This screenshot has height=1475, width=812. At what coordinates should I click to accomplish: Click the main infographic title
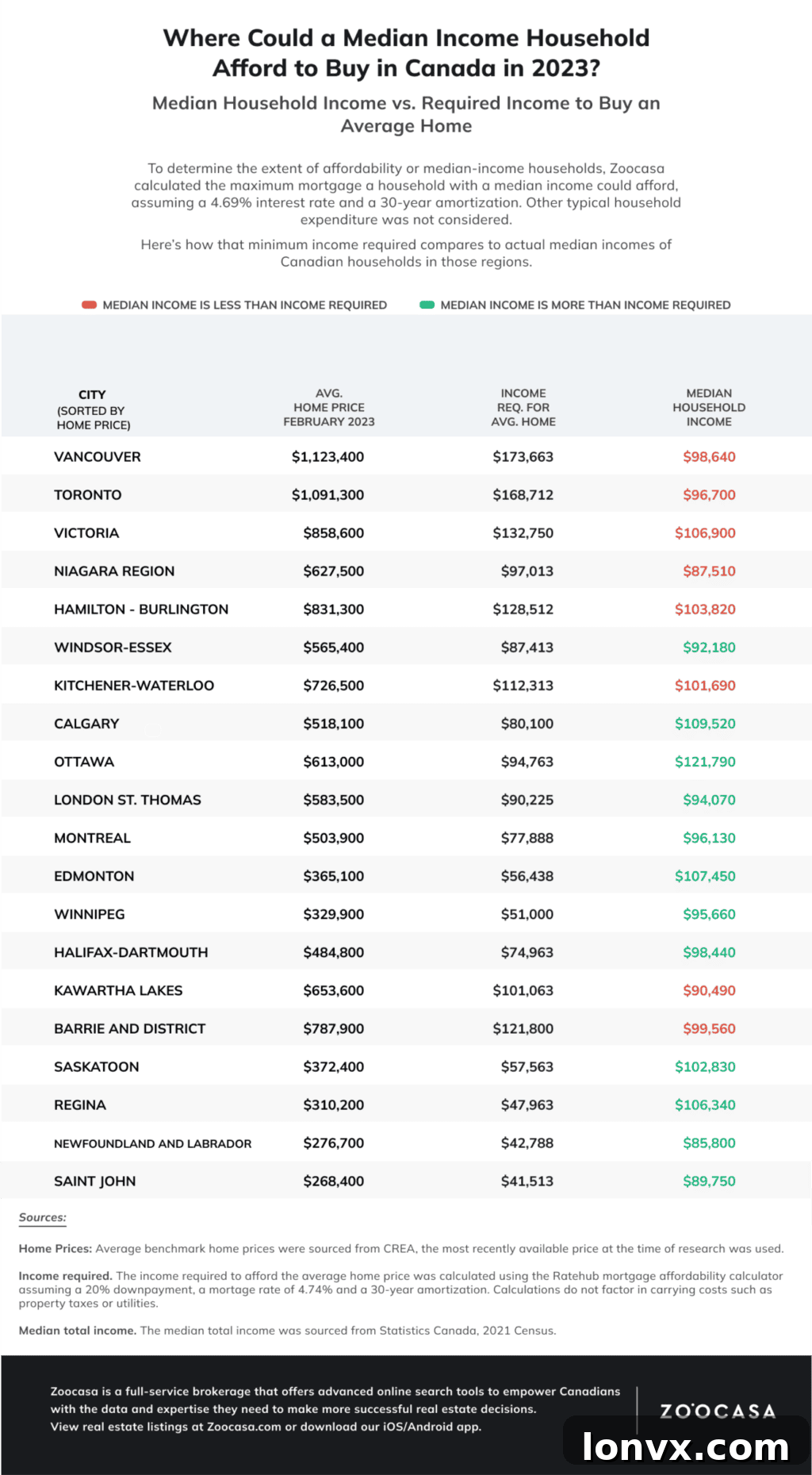pos(406,53)
